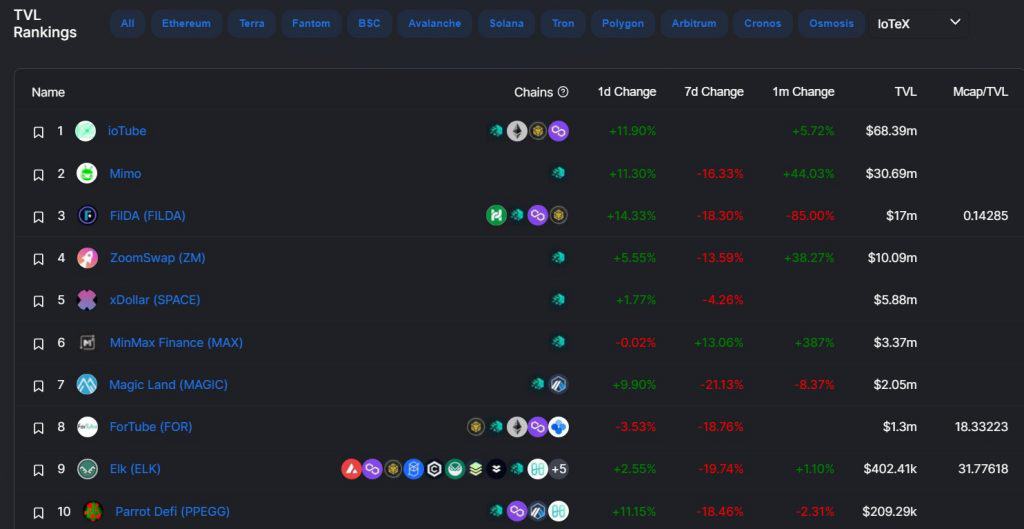The height and width of the screenshot is (529, 1024).
Task: Bookmark ZoomSwap (ZM) row
Action: (39, 259)
